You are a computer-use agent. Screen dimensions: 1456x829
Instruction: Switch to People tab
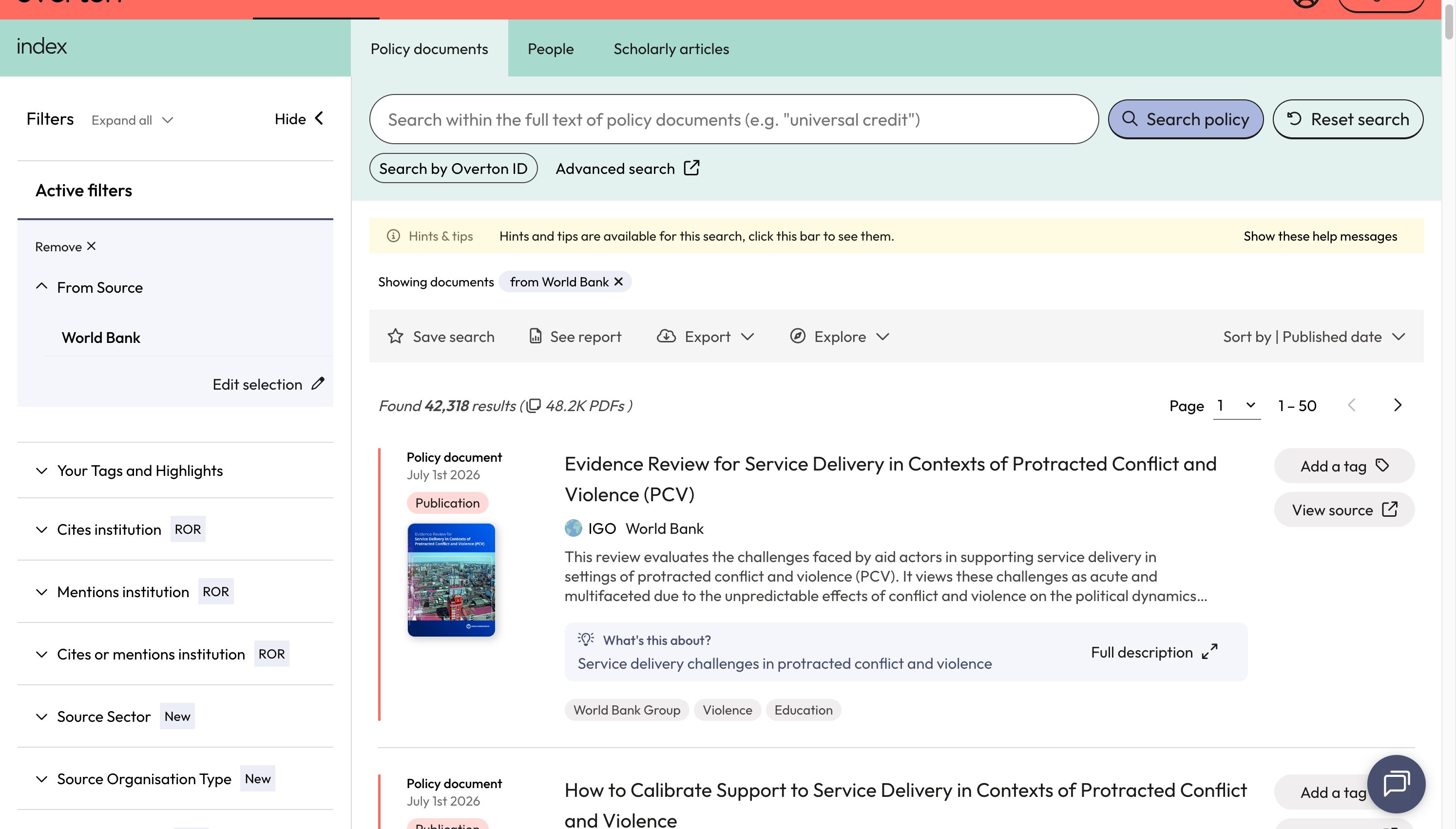[550, 48]
